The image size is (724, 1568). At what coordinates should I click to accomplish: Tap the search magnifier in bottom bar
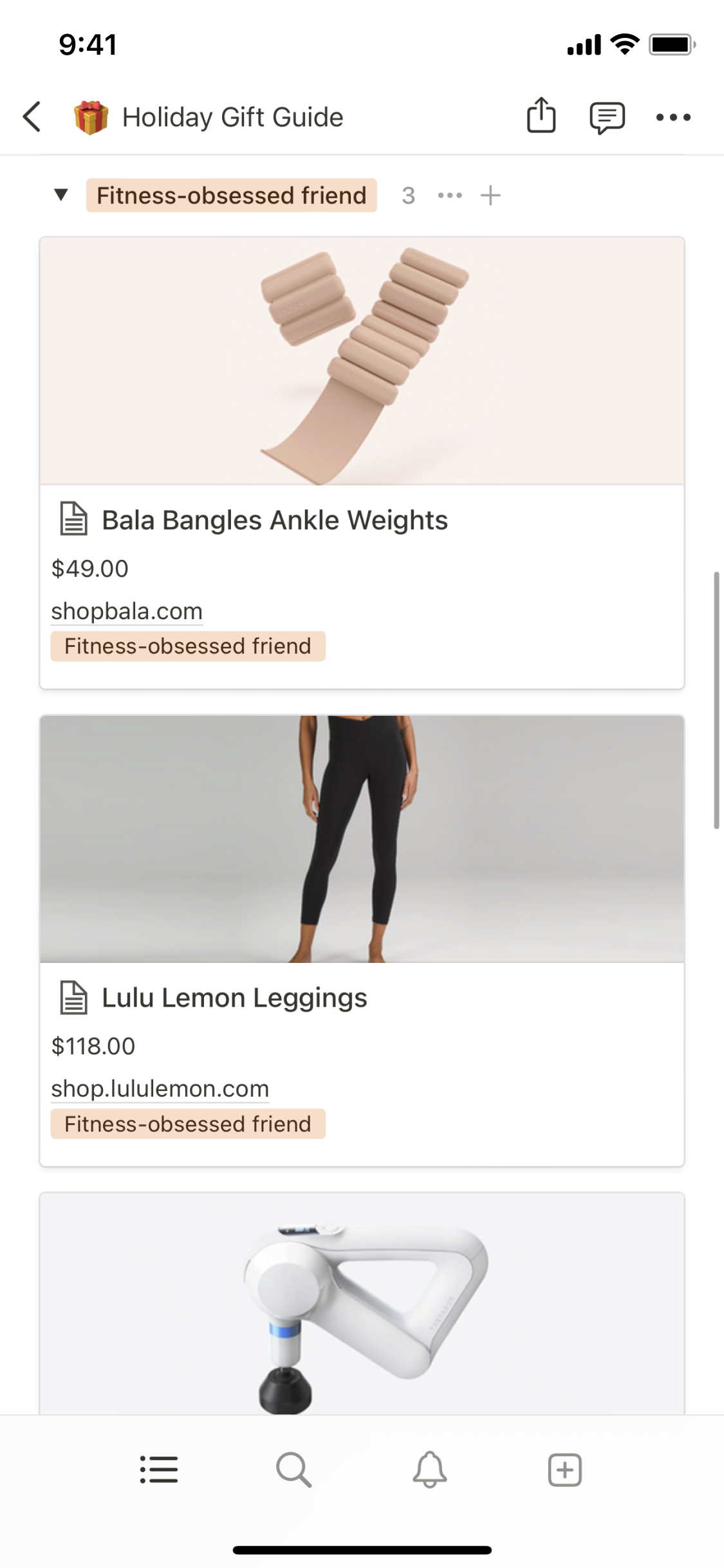pos(294,1470)
